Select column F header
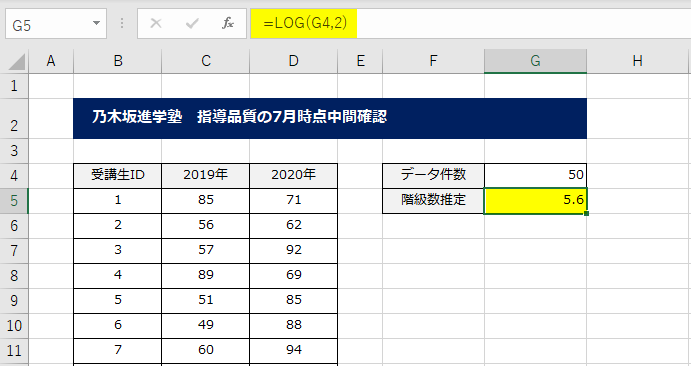This screenshot has height=366, width=691. tap(434, 61)
